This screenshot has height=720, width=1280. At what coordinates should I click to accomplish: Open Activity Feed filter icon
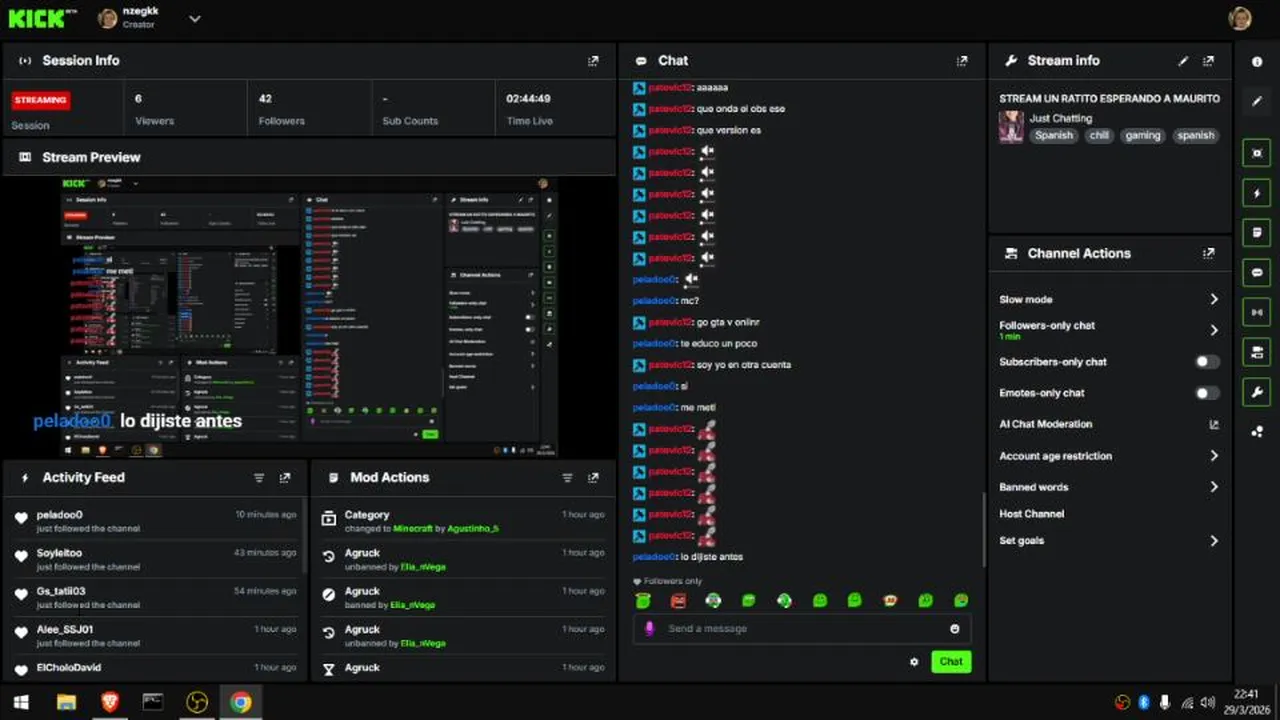[259, 478]
